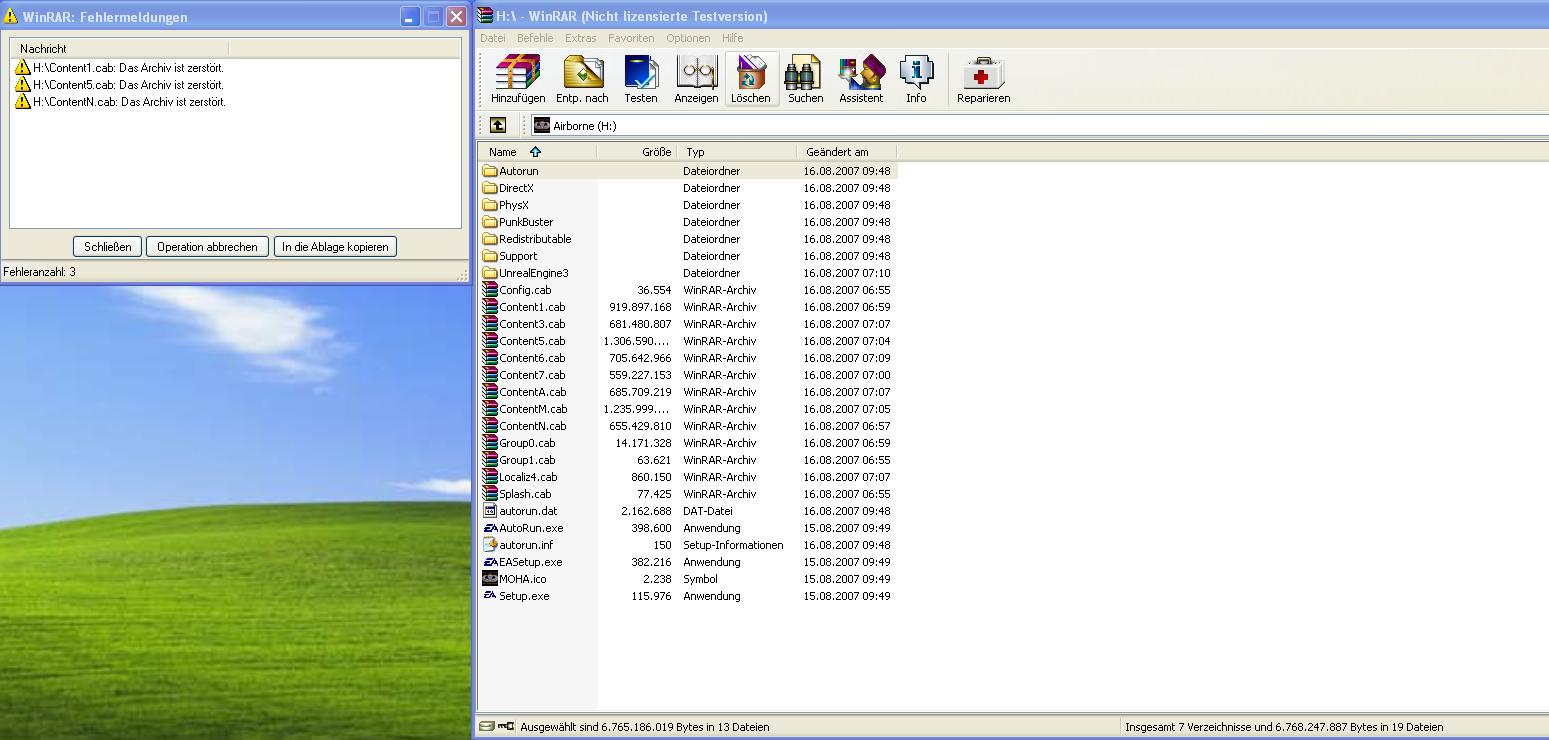The width and height of the screenshot is (1549, 740).
Task: Select the Content5.cab error message
Action: (x=120, y=85)
